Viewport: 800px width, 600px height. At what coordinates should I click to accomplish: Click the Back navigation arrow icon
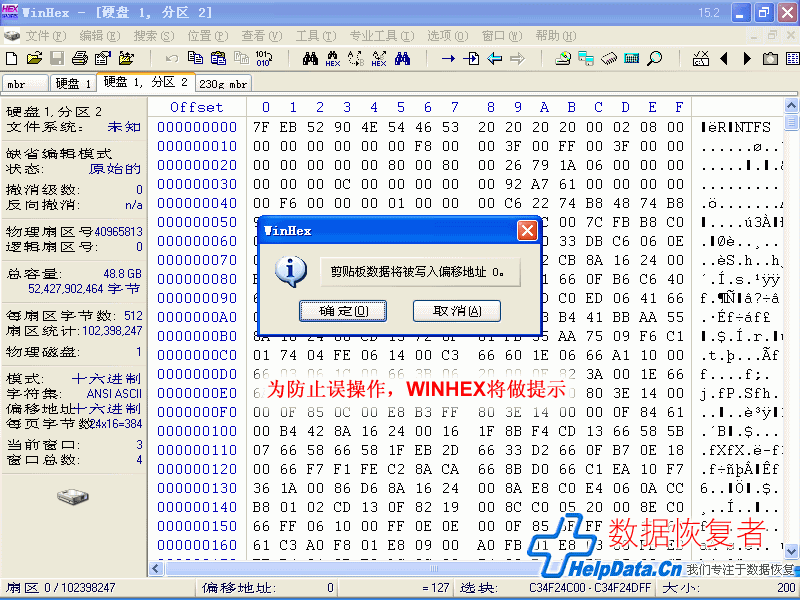coord(494,59)
